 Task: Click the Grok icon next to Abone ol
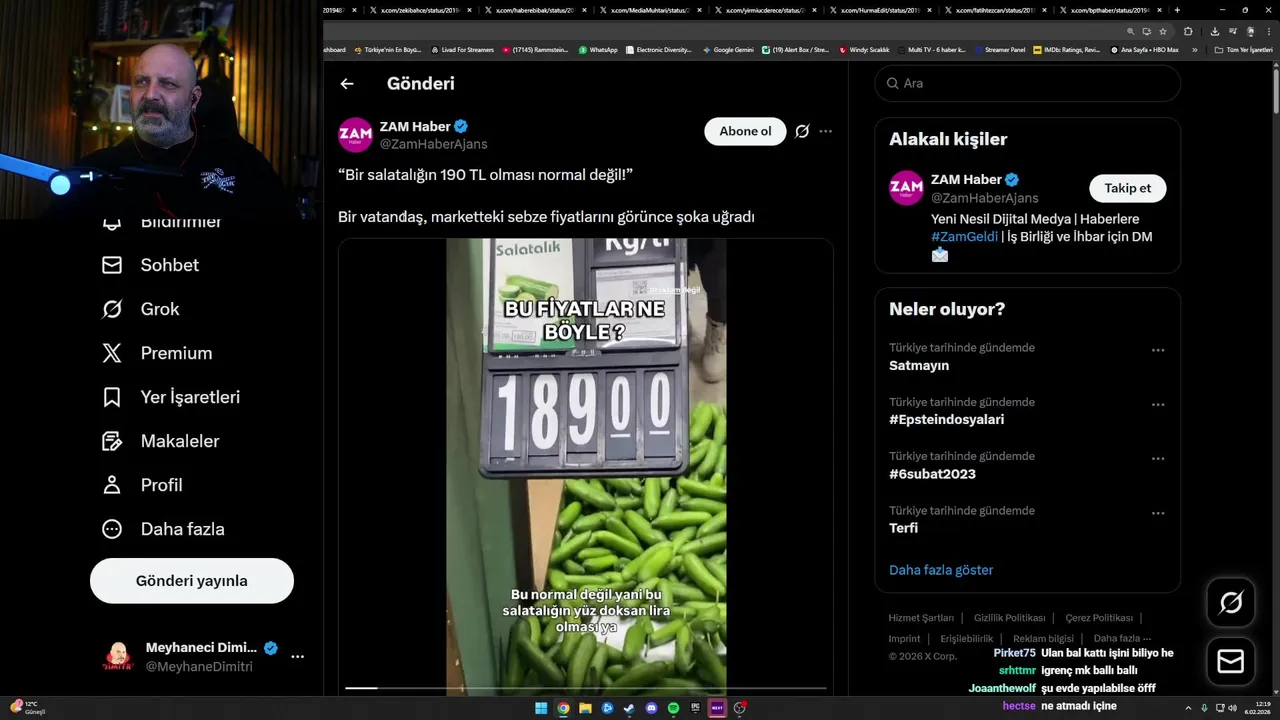point(802,131)
